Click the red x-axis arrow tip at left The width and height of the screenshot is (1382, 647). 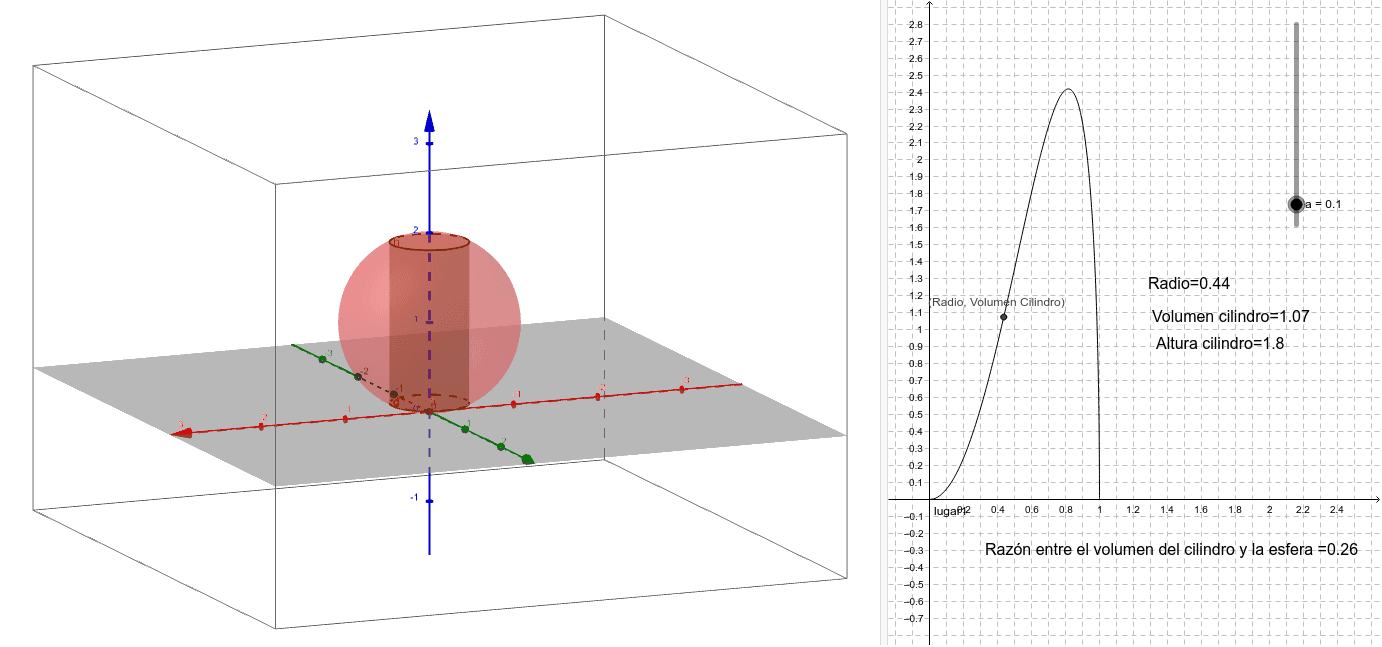pos(181,433)
